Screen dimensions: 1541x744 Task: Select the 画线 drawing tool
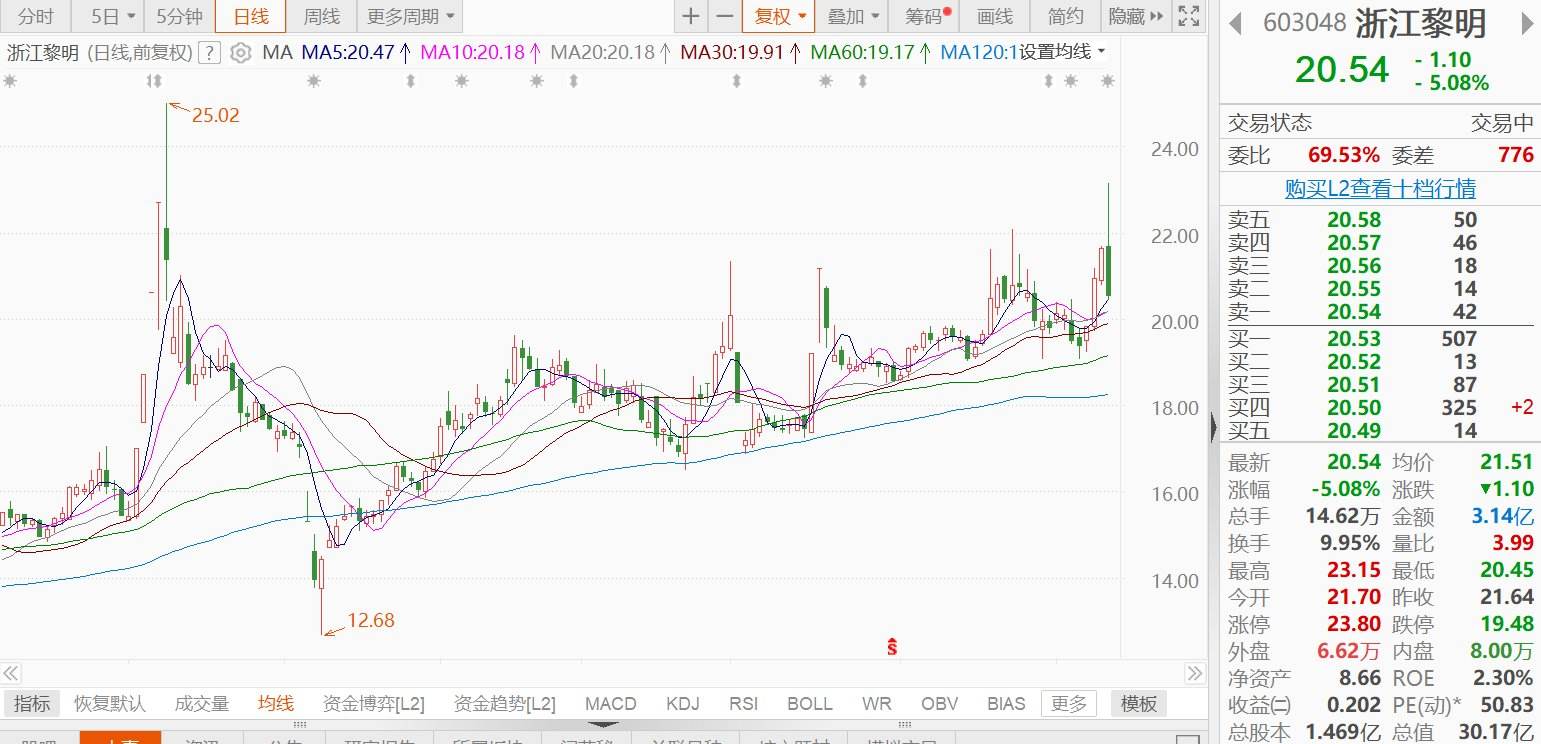click(994, 16)
